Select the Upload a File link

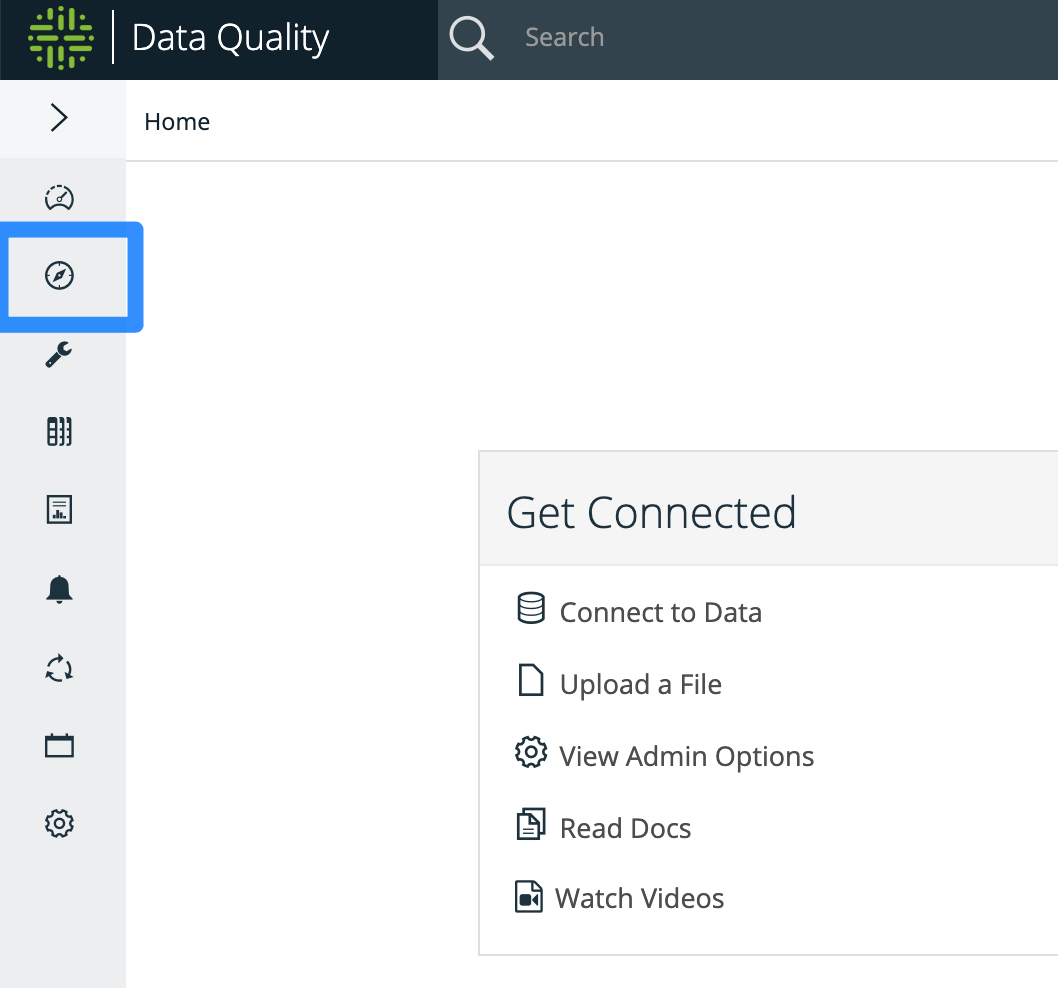tap(640, 684)
